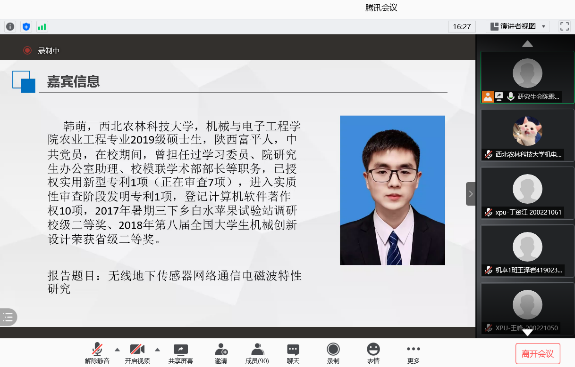Screen dimensions: 575x367
Task: Click the slide title 嘉宾信息
Action: pos(73,81)
